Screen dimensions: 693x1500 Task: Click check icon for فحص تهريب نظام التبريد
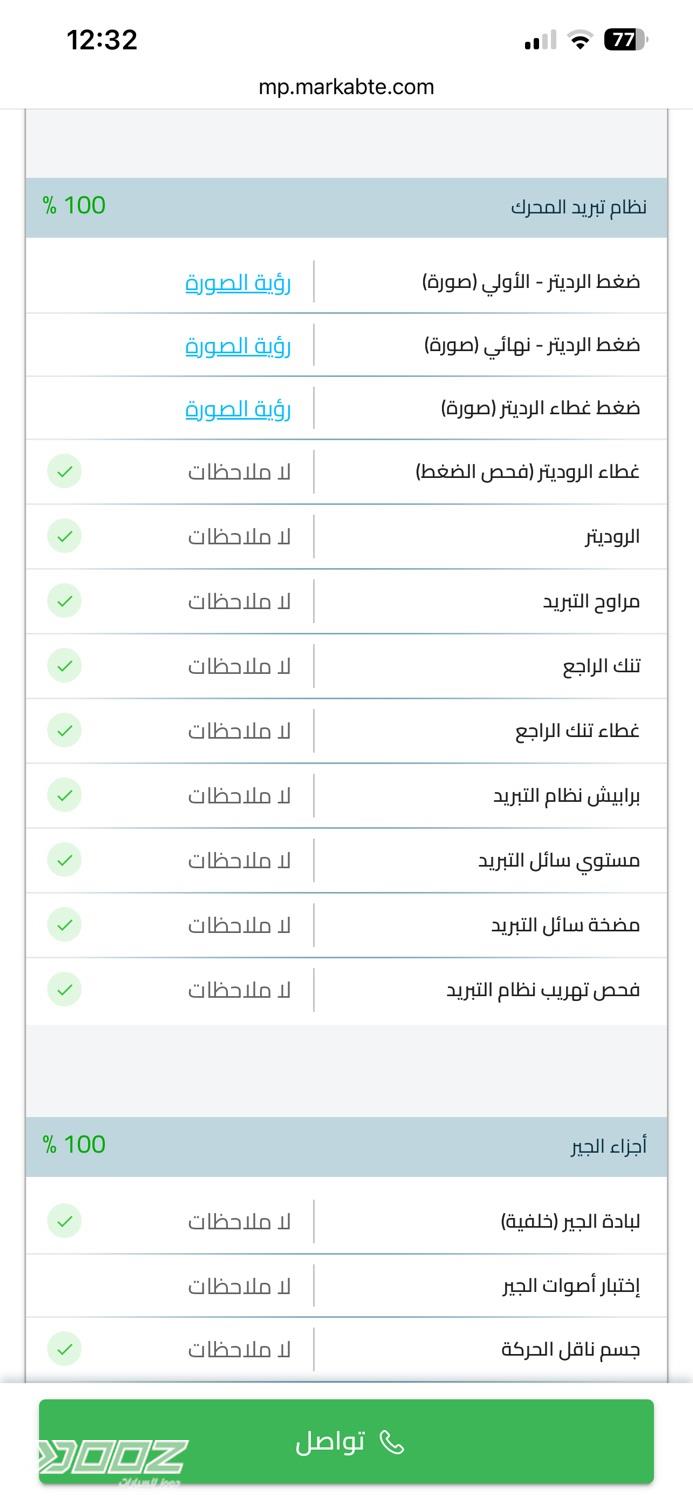click(64, 989)
